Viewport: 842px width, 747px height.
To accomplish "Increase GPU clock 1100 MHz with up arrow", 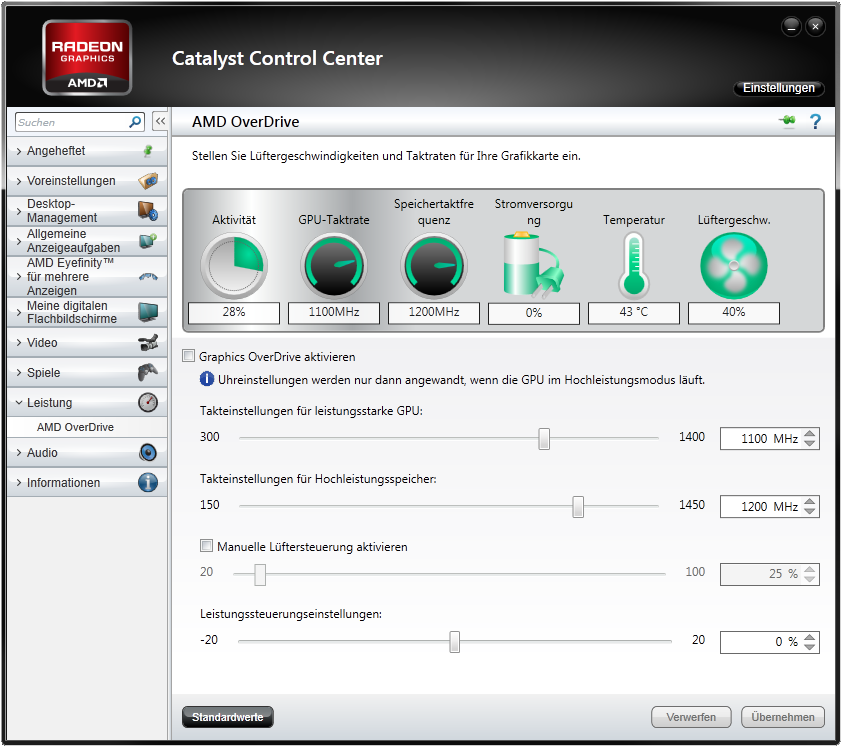I will tap(810, 434).
